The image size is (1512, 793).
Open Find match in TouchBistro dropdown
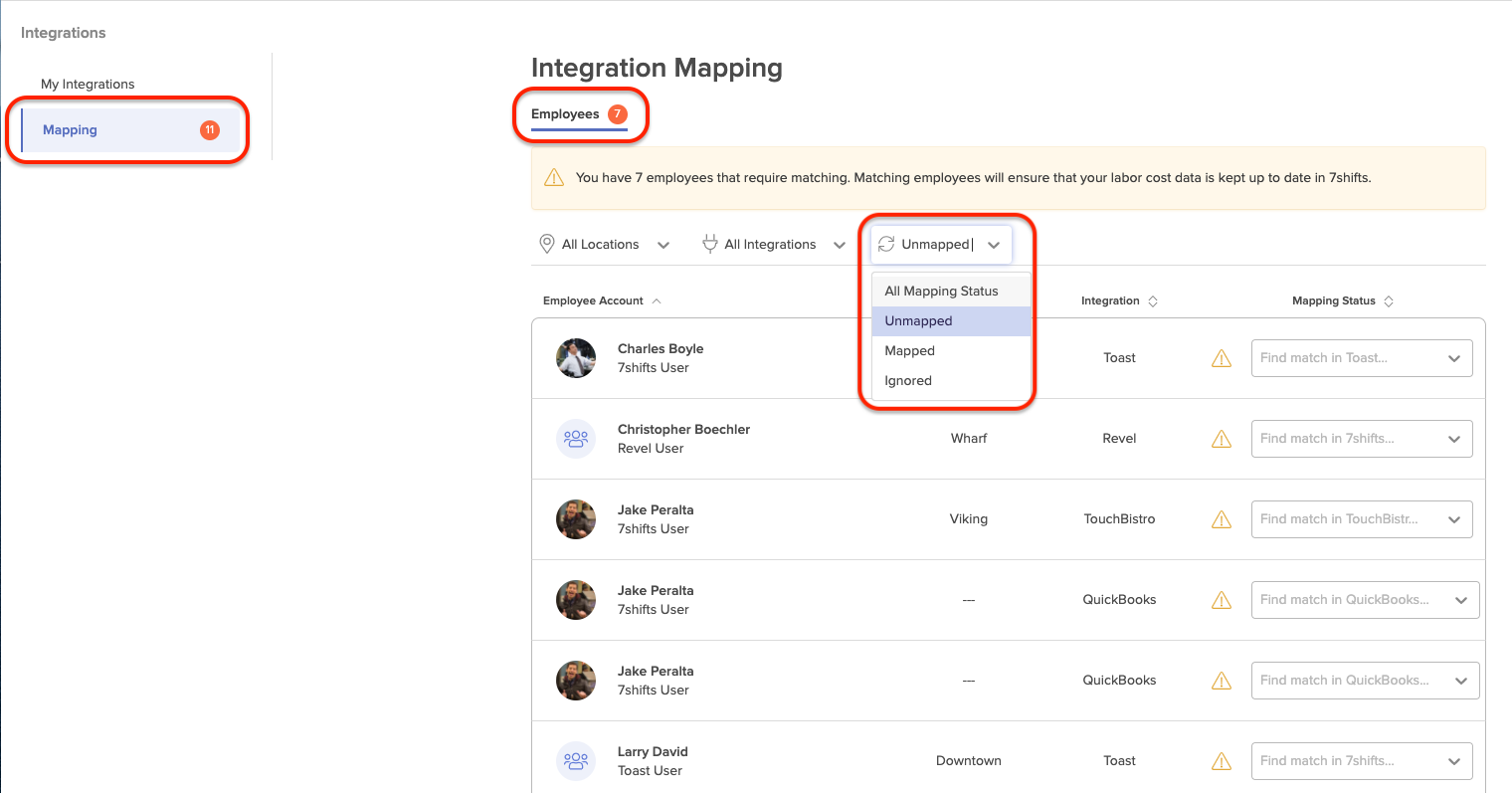click(1361, 519)
